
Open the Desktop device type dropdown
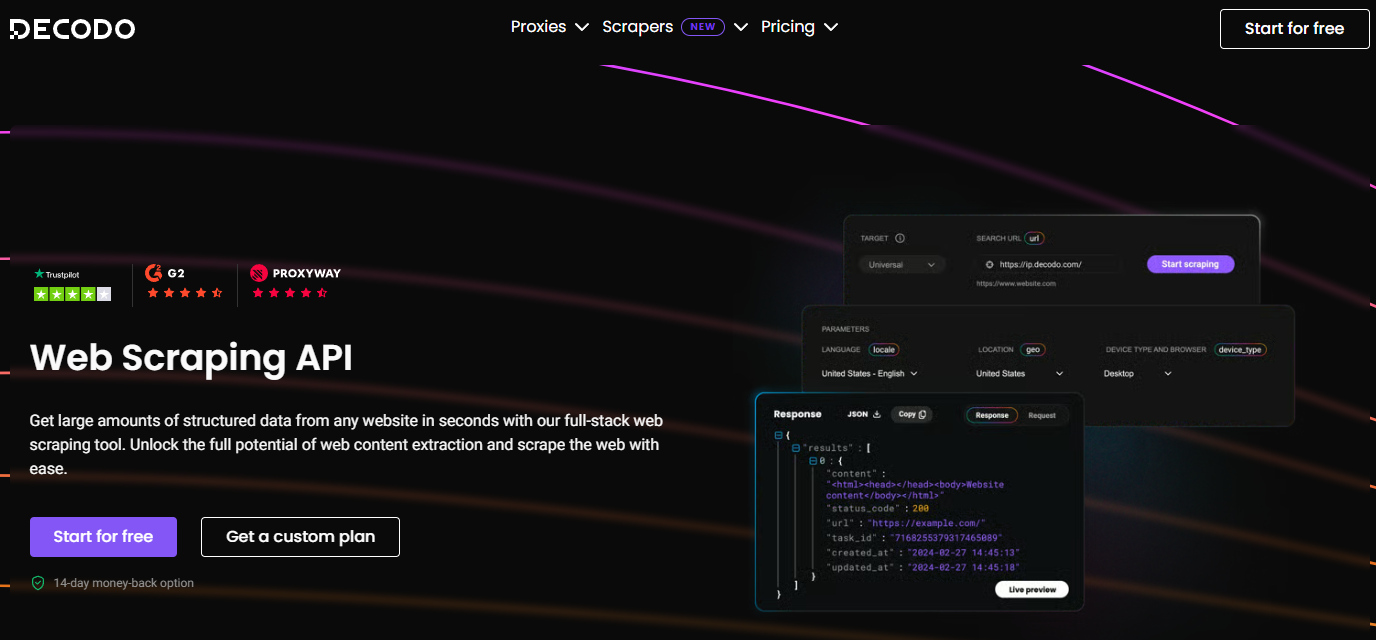(x=1137, y=374)
